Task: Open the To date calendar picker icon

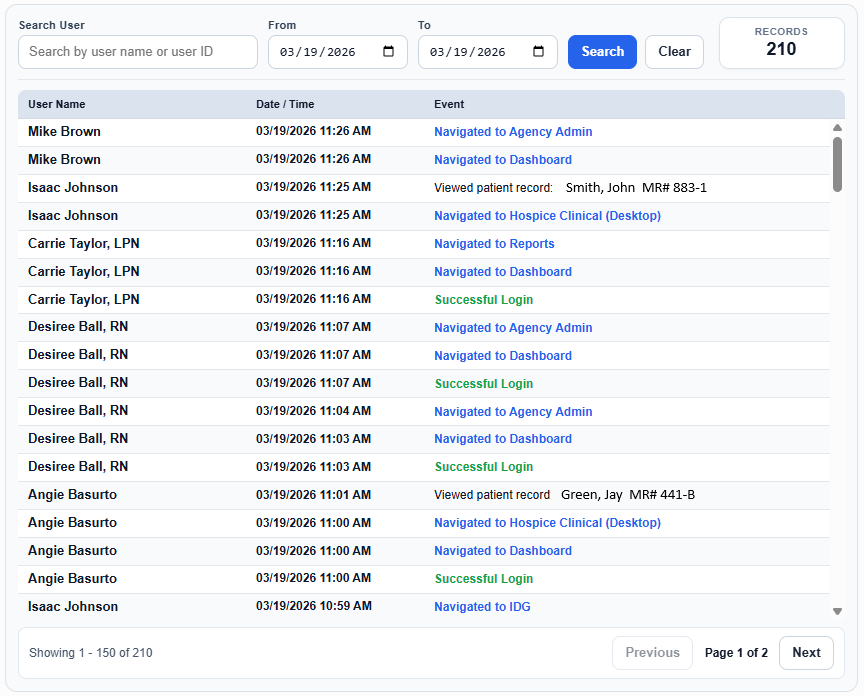Action: click(x=538, y=51)
